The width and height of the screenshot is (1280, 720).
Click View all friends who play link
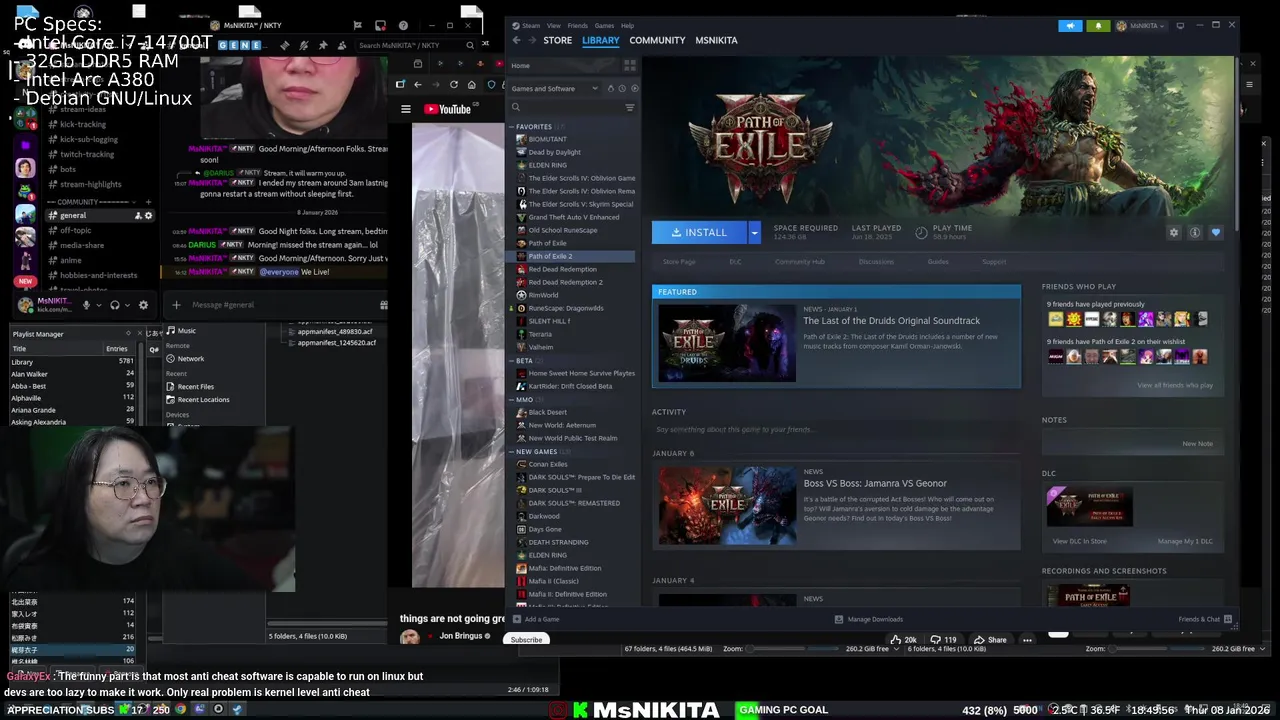(1174, 385)
